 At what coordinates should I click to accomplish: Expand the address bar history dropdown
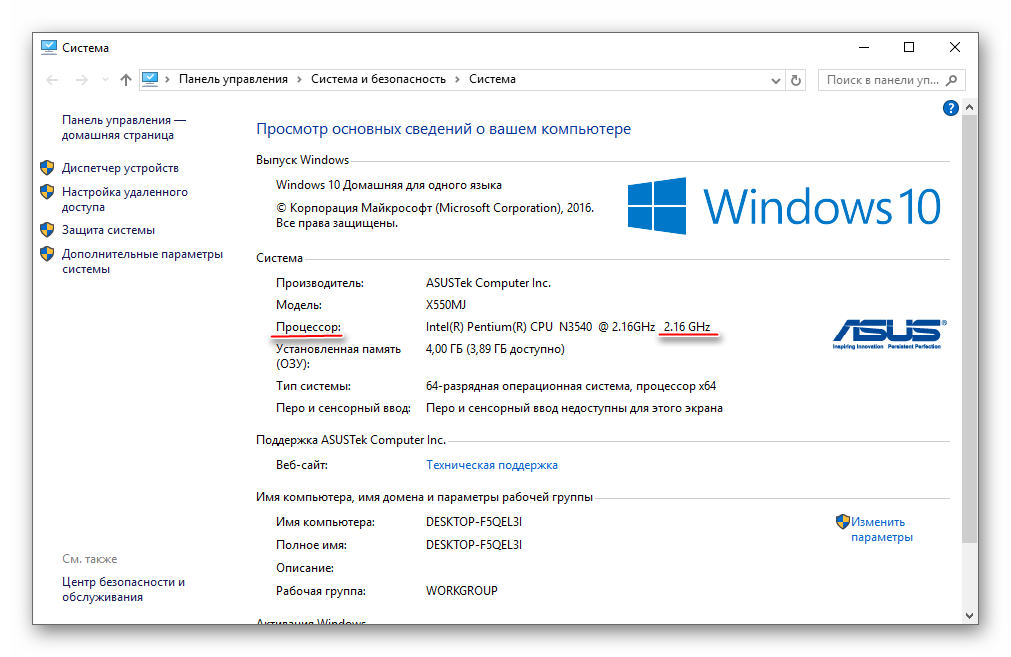pyautogui.click(x=776, y=80)
